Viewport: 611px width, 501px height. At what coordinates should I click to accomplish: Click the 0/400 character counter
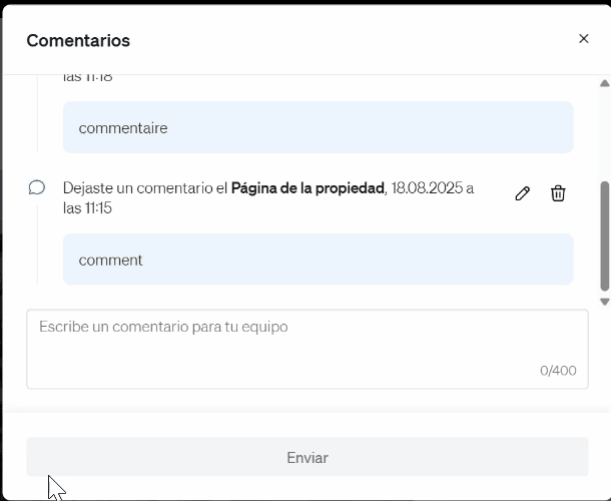click(558, 370)
